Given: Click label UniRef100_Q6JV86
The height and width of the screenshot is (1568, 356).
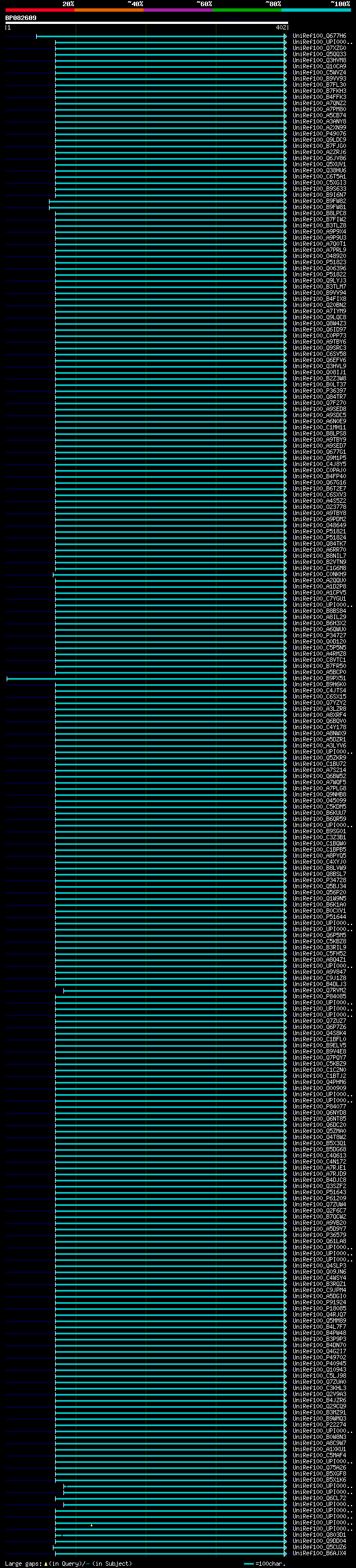Looking at the screenshot, I should click(x=319, y=159).
